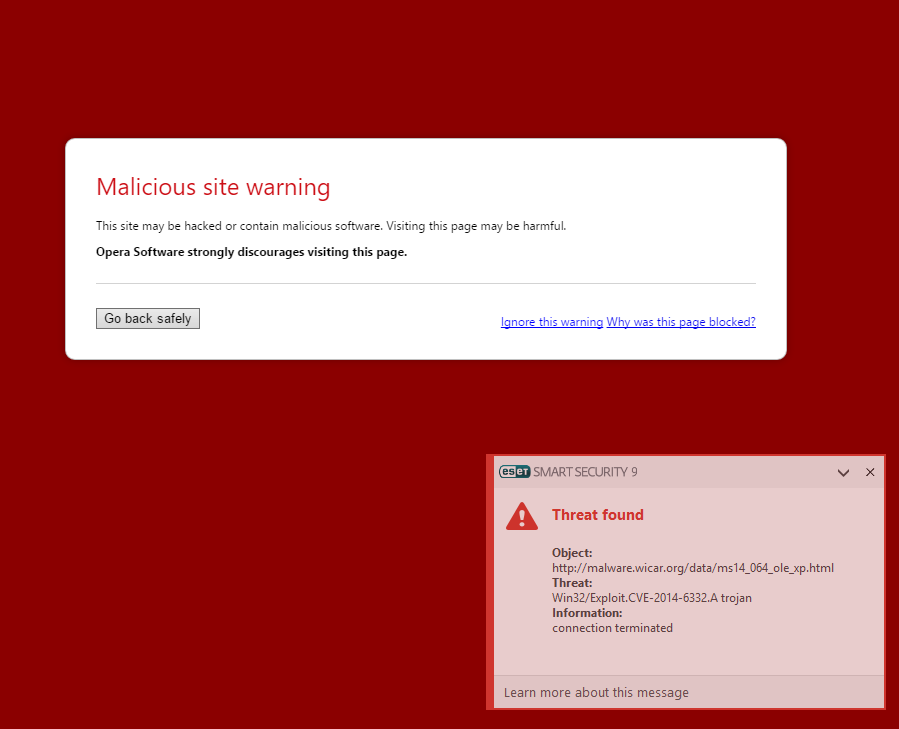Click the Win32/Exploit.CVE-2014-6332.A trojan threat name
The width and height of the screenshot is (899, 729).
pyautogui.click(x=651, y=598)
